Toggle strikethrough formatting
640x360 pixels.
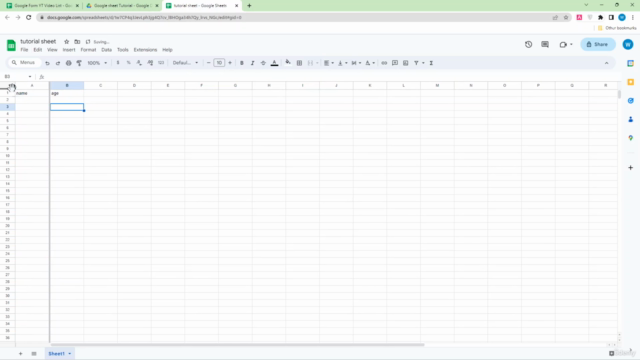pyautogui.click(x=263, y=63)
